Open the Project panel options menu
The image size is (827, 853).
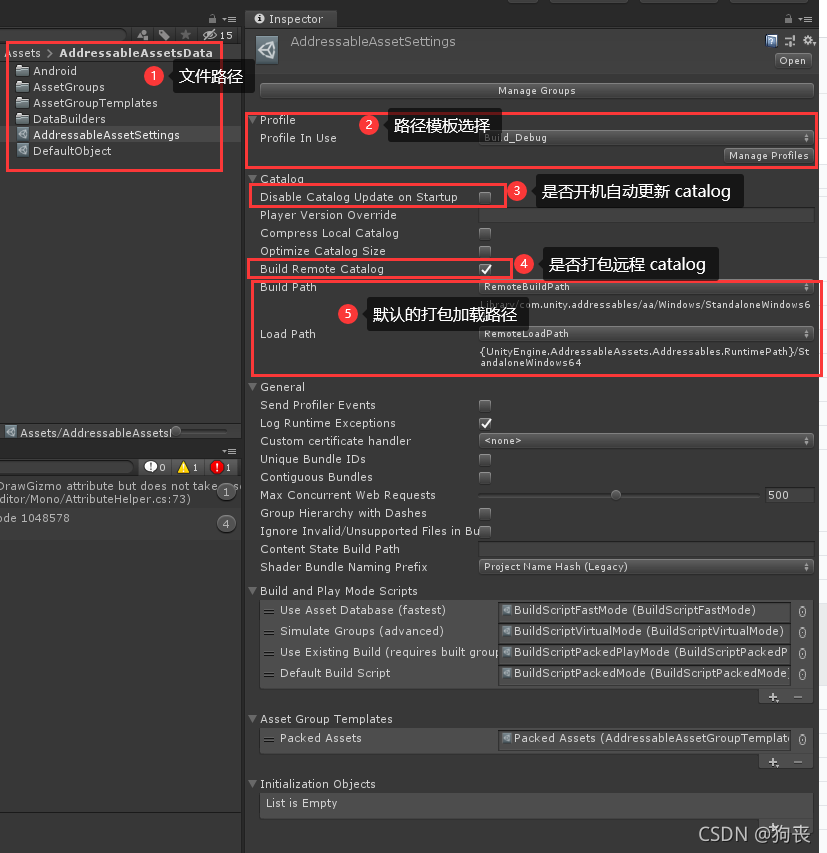[x=229, y=20]
